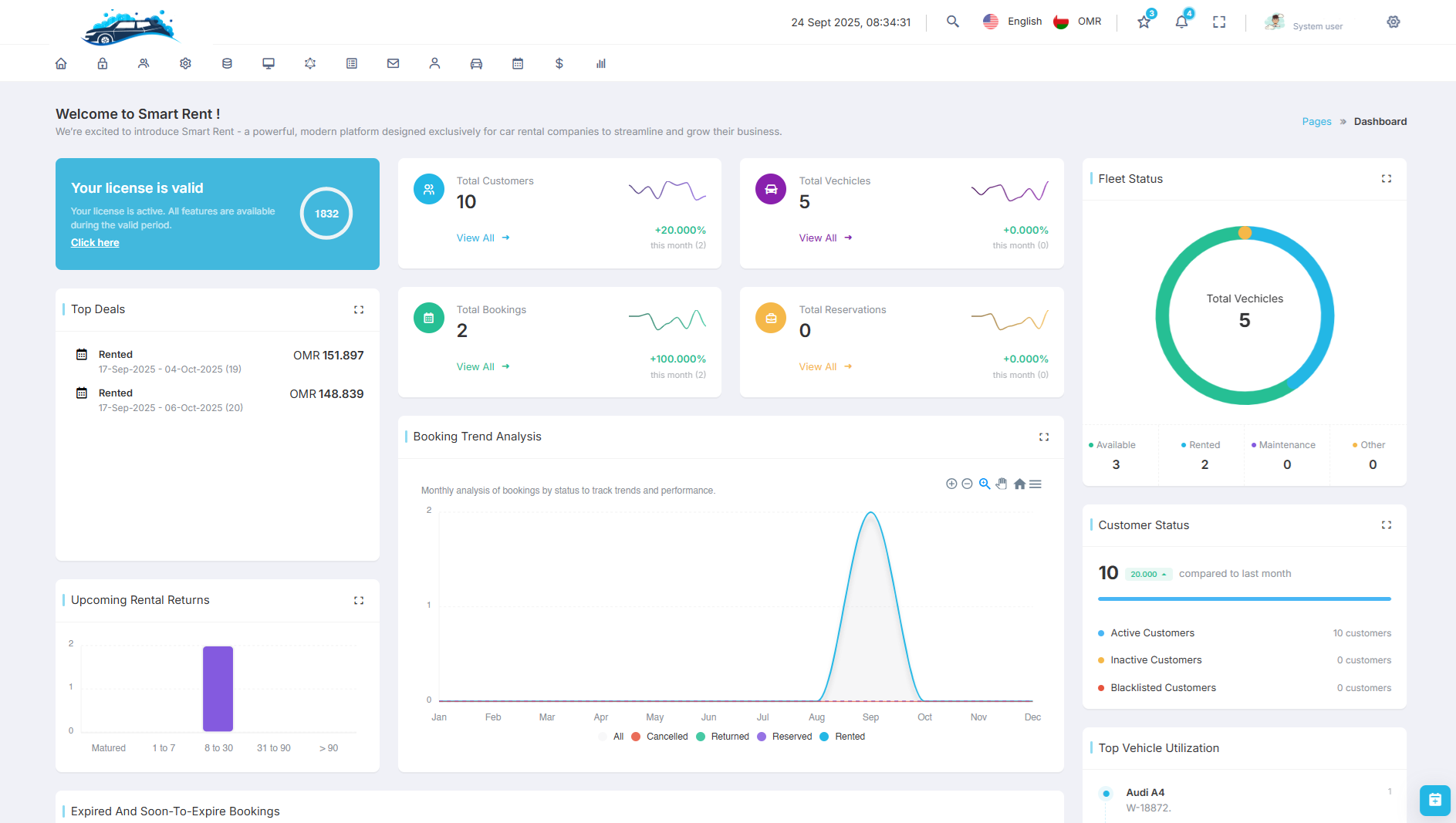Click the chart reset home icon

[1019, 484]
